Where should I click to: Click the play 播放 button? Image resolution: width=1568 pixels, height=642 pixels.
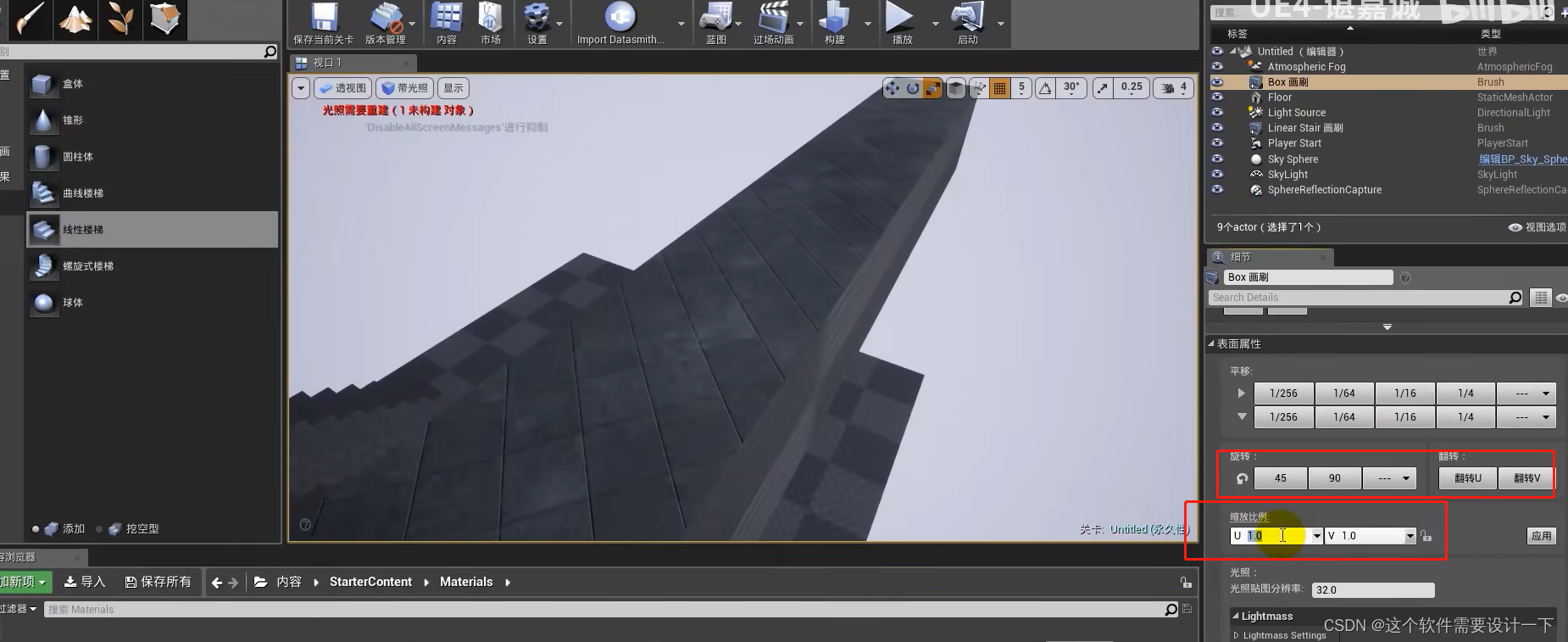tap(902, 23)
